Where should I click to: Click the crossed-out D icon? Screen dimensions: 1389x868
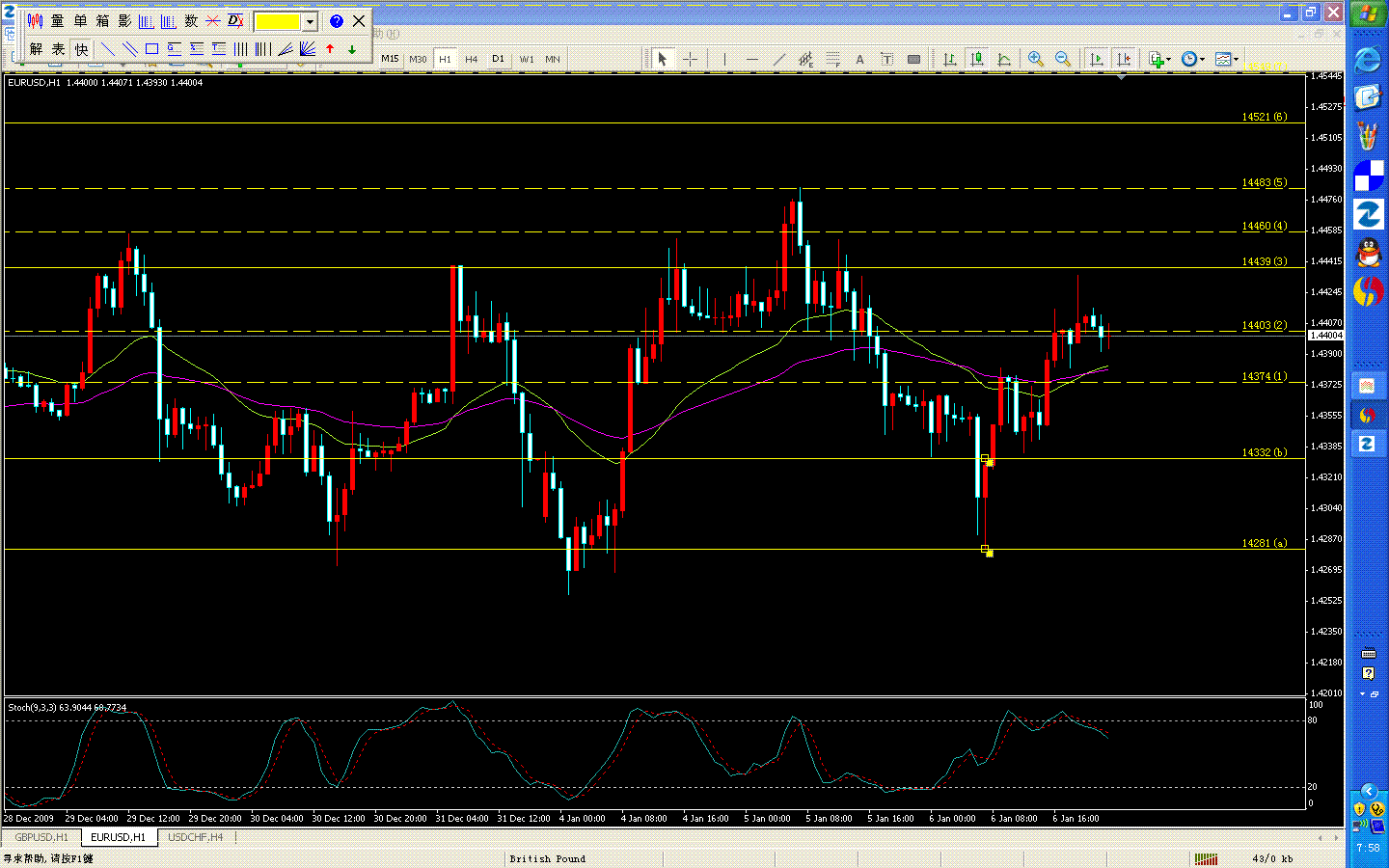235,21
